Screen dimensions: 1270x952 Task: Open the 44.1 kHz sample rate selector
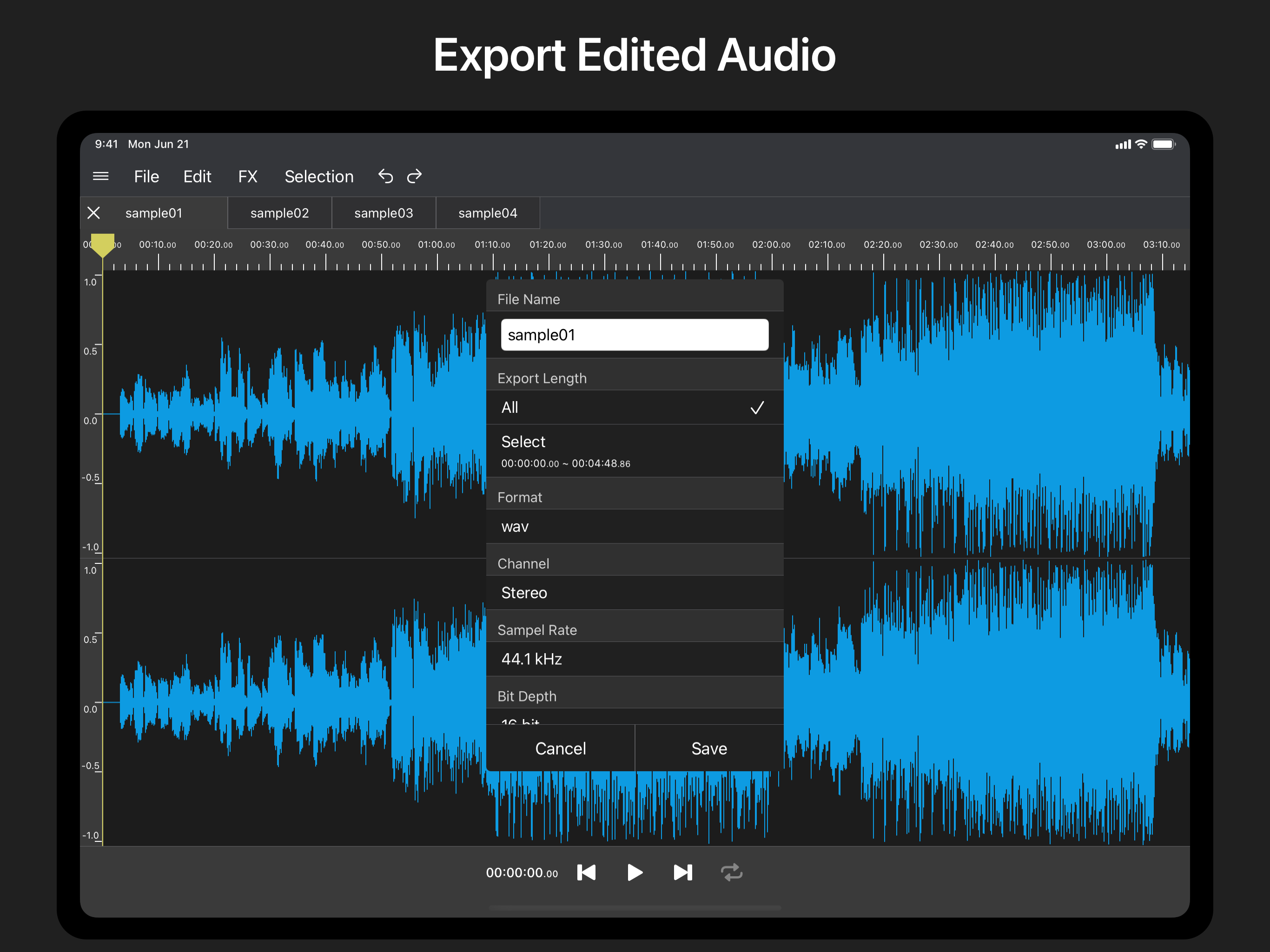pos(634,659)
